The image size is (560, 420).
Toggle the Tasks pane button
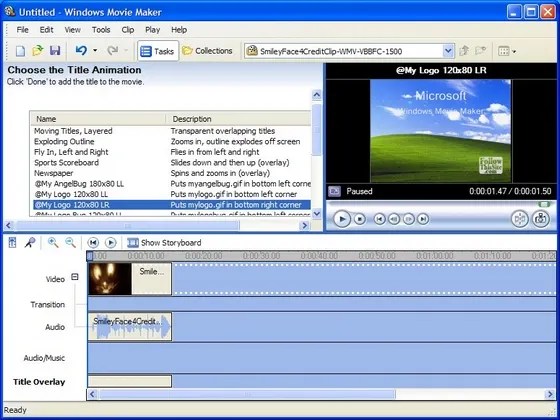[x=158, y=51]
